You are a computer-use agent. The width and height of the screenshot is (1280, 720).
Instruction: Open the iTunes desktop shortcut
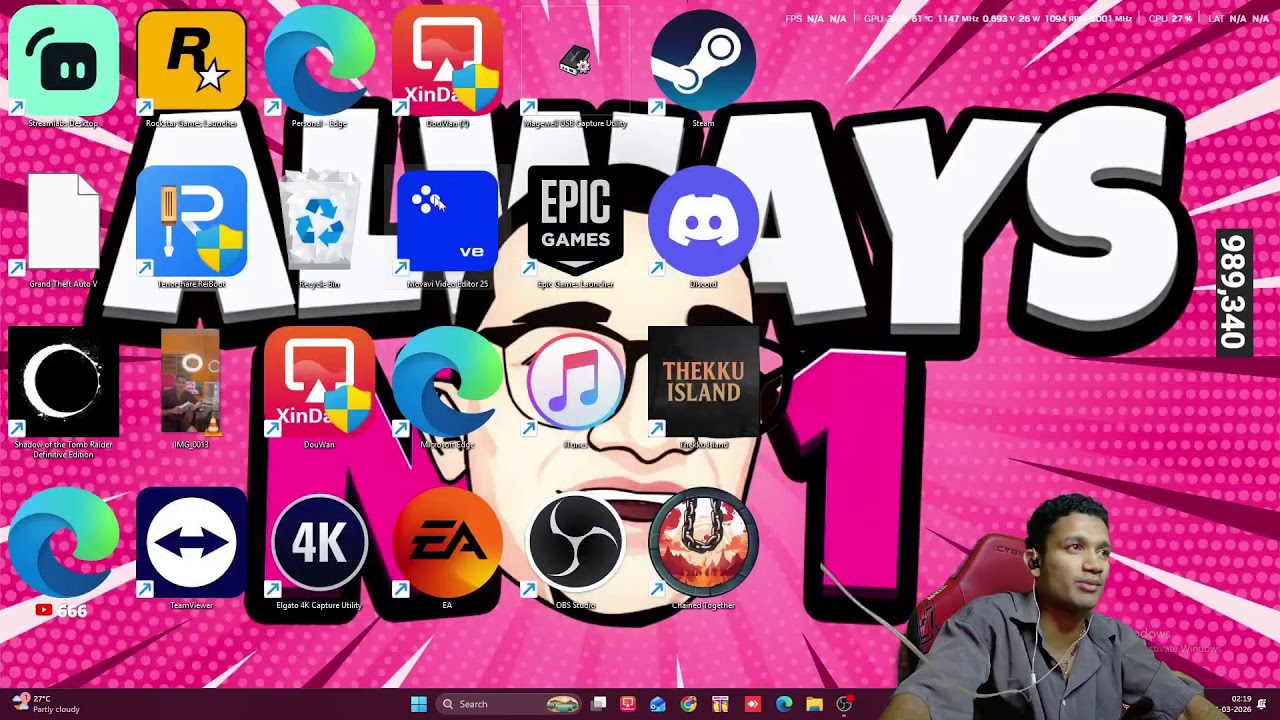575,382
